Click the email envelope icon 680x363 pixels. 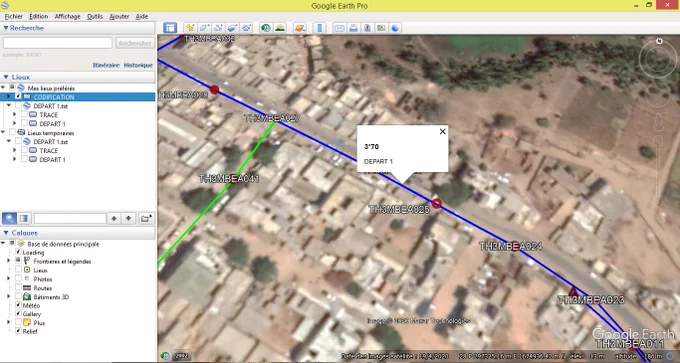point(339,28)
